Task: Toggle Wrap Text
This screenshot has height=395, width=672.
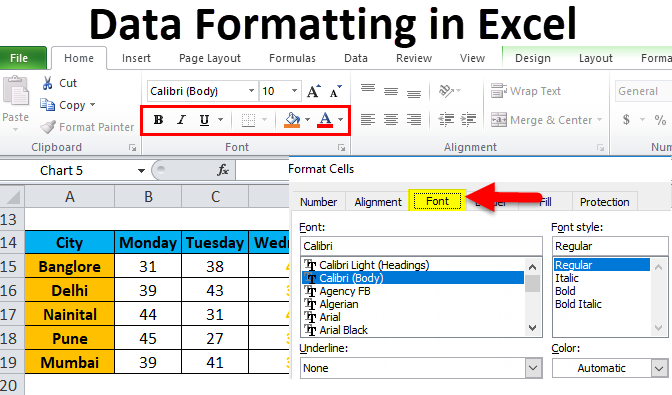Action: (x=526, y=91)
